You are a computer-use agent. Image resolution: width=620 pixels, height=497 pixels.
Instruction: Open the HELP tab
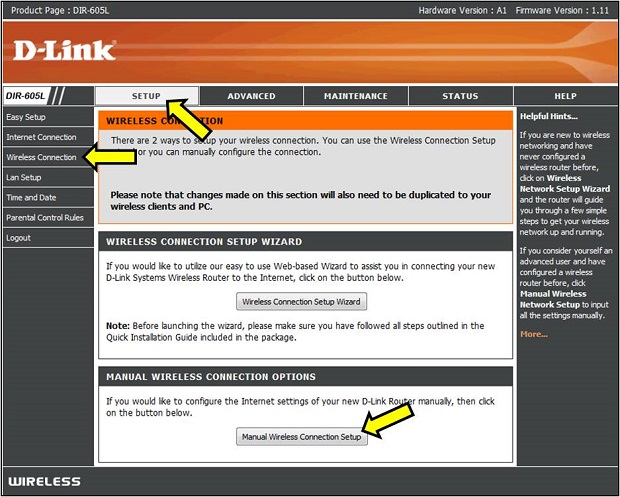click(x=565, y=96)
